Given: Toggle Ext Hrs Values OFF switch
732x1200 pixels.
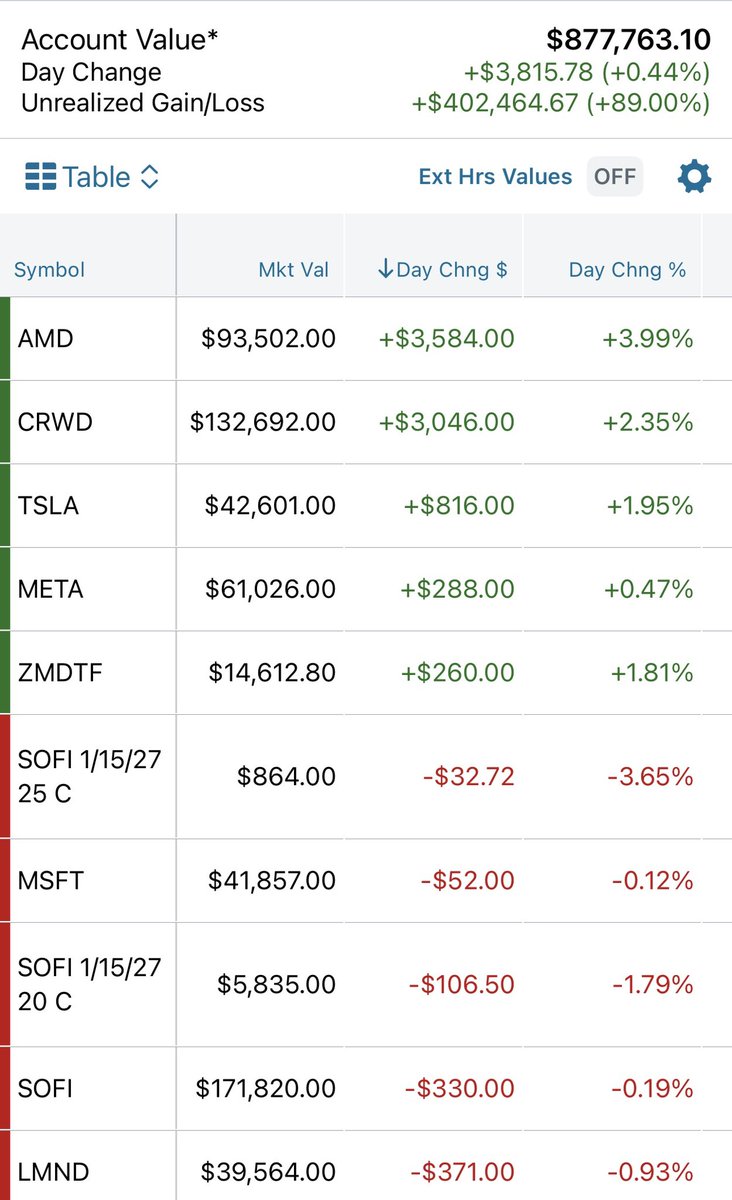Looking at the screenshot, I should [615, 177].
